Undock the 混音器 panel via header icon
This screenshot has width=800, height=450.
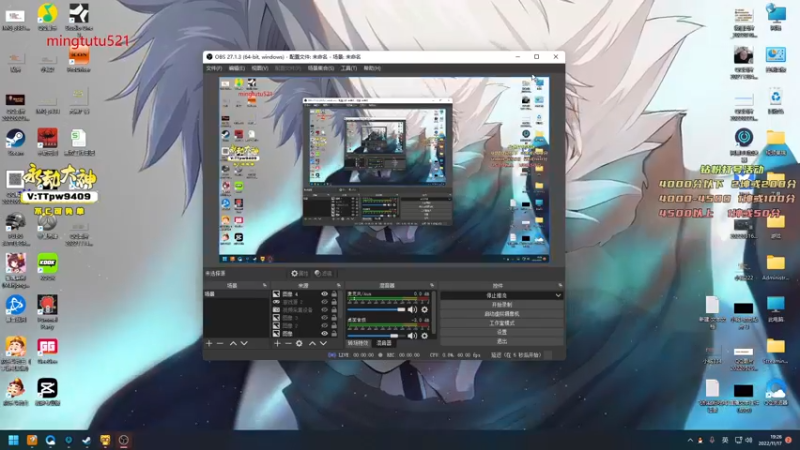coord(432,285)
